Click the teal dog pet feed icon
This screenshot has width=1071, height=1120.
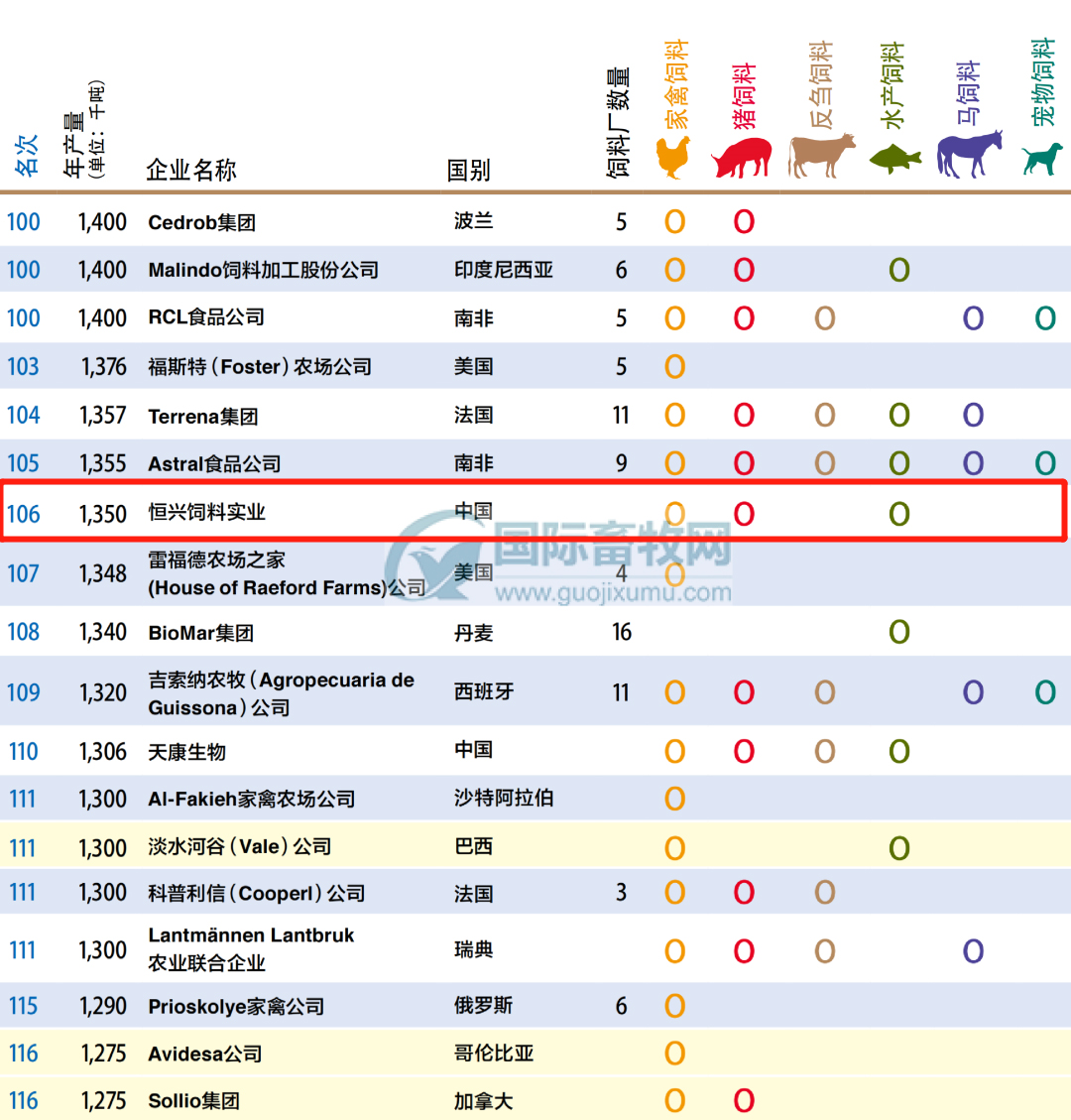(x=1042, y=159)
